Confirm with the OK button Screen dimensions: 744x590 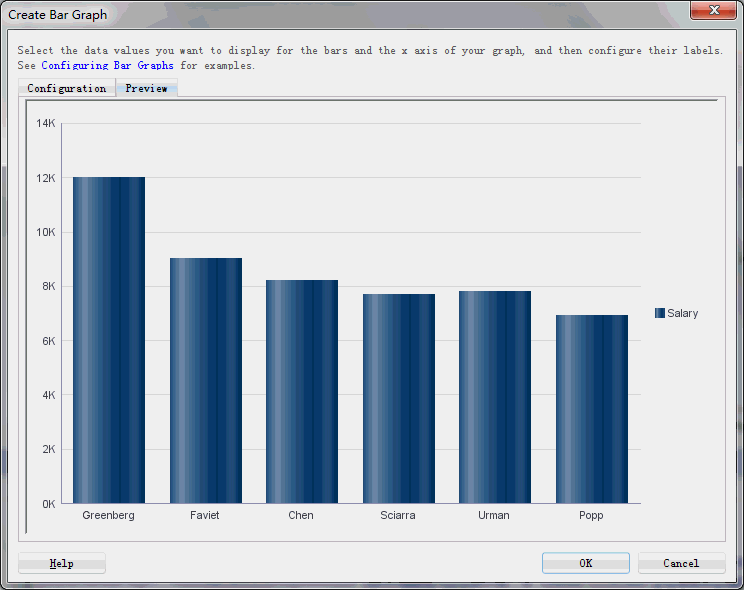pyautogui.click(x=586, y=563)
